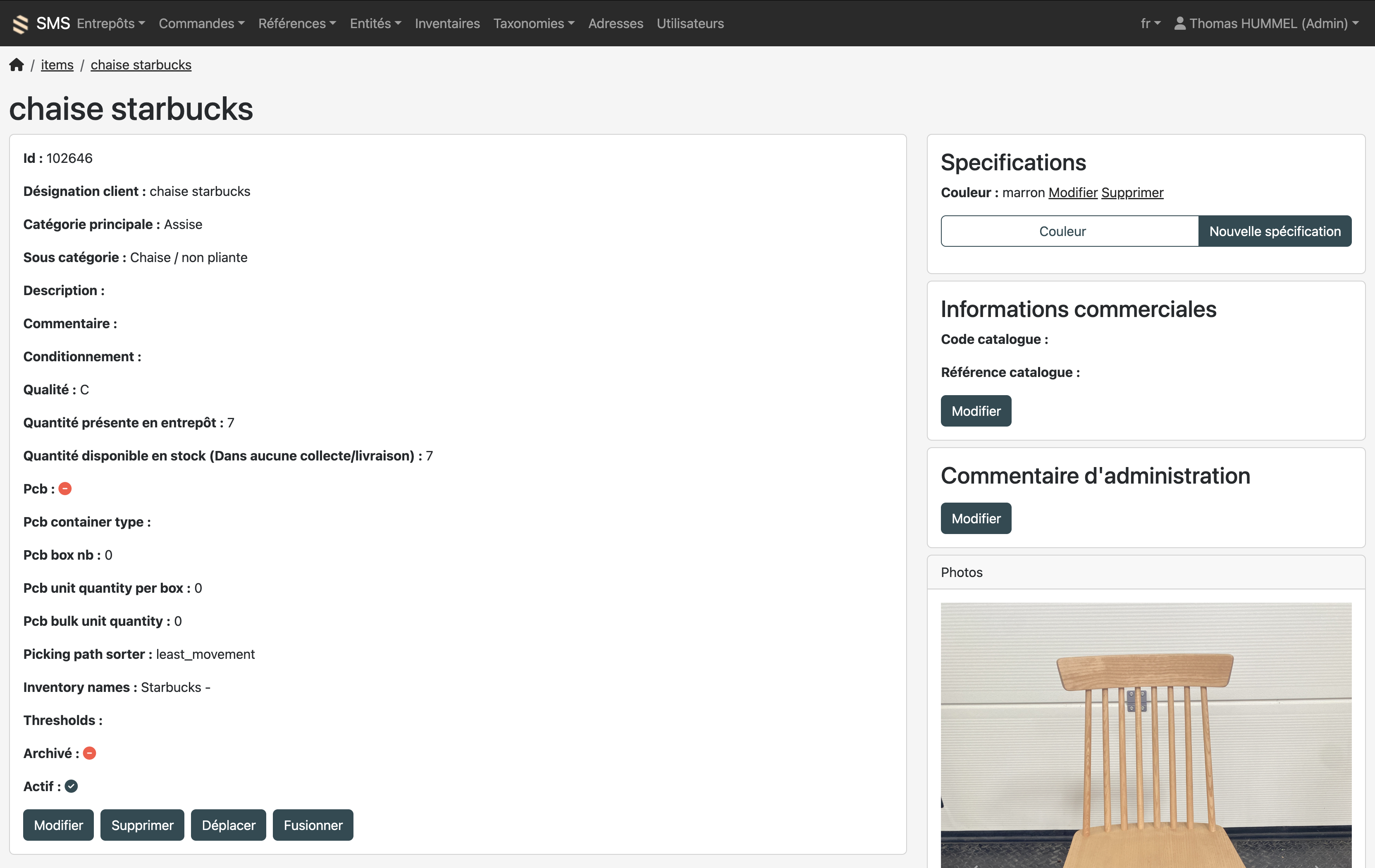Expand the Commandes menu
The width and height of the screenshot is (1375, 868).
pyautogui.click(x=202, y=24)
